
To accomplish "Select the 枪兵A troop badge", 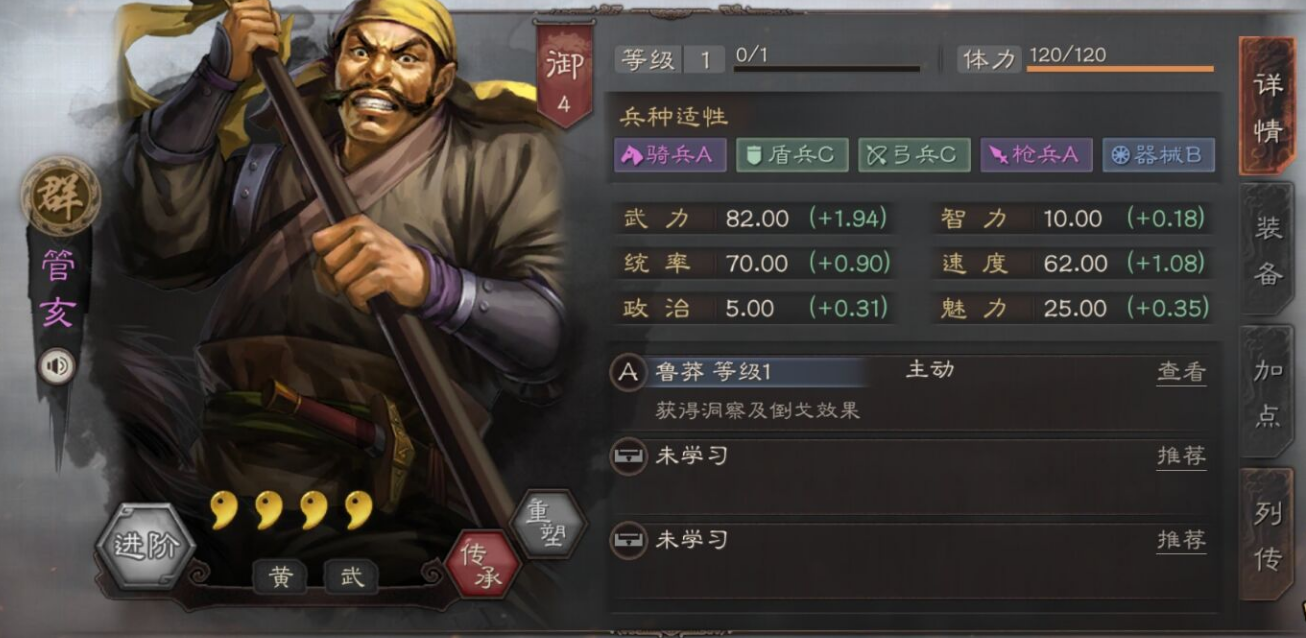I will pos(1036,155).
